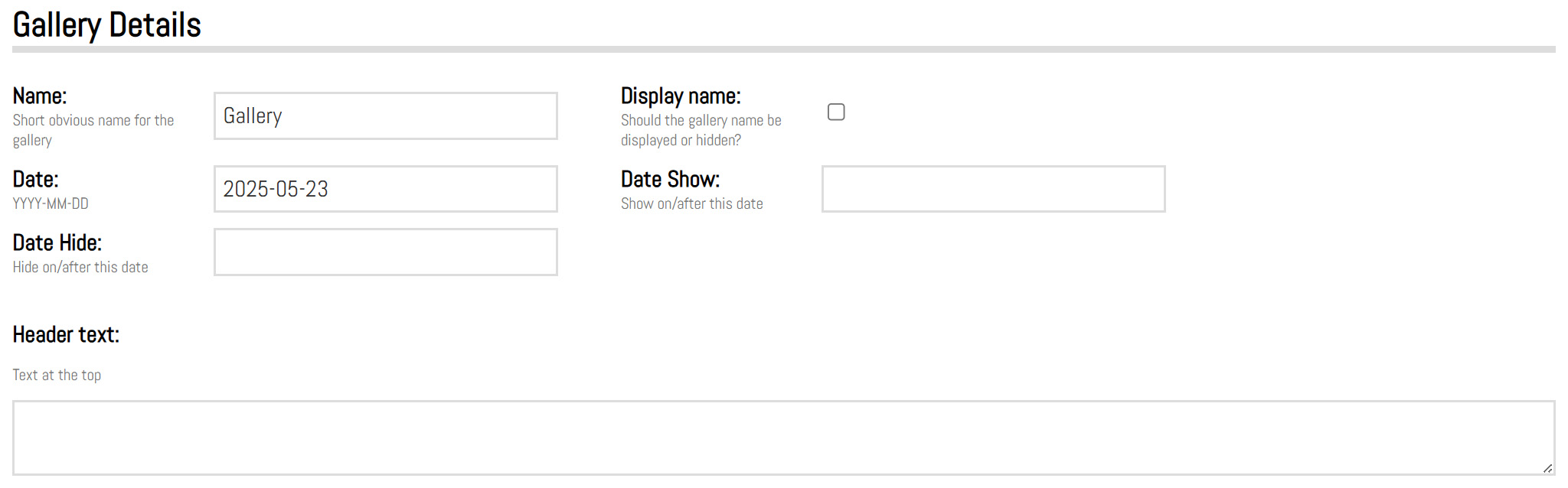Click the "Display name:" label
The height and width of the screenshot is (488, 1568).
[x=681, y=96]
